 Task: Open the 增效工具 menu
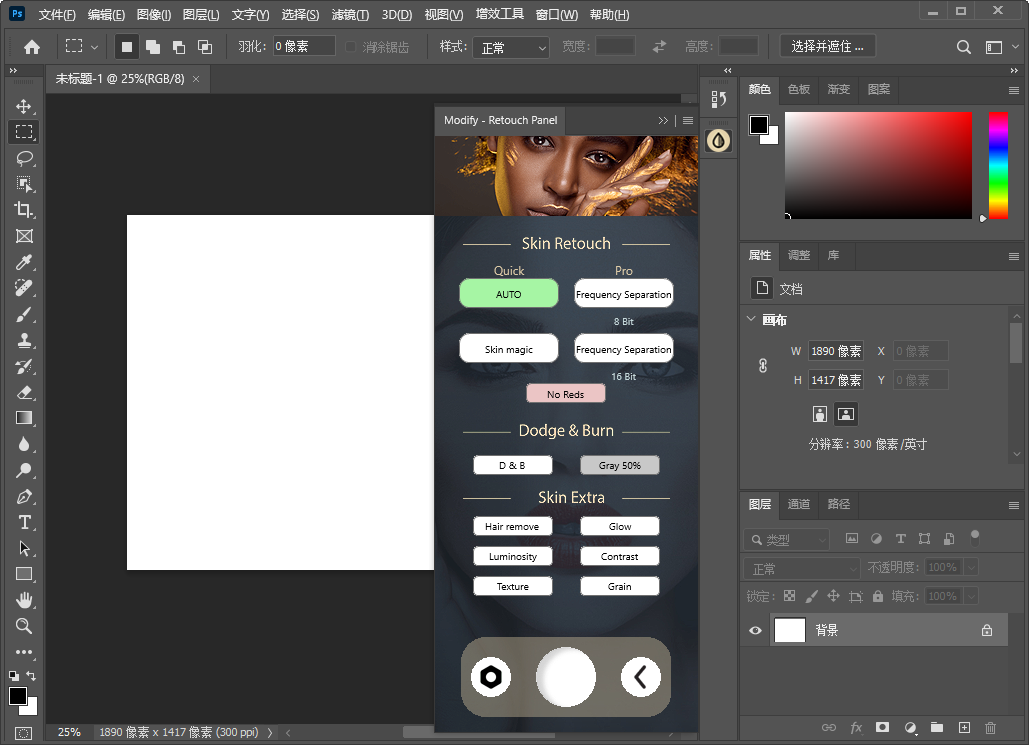tap(499, 14)
